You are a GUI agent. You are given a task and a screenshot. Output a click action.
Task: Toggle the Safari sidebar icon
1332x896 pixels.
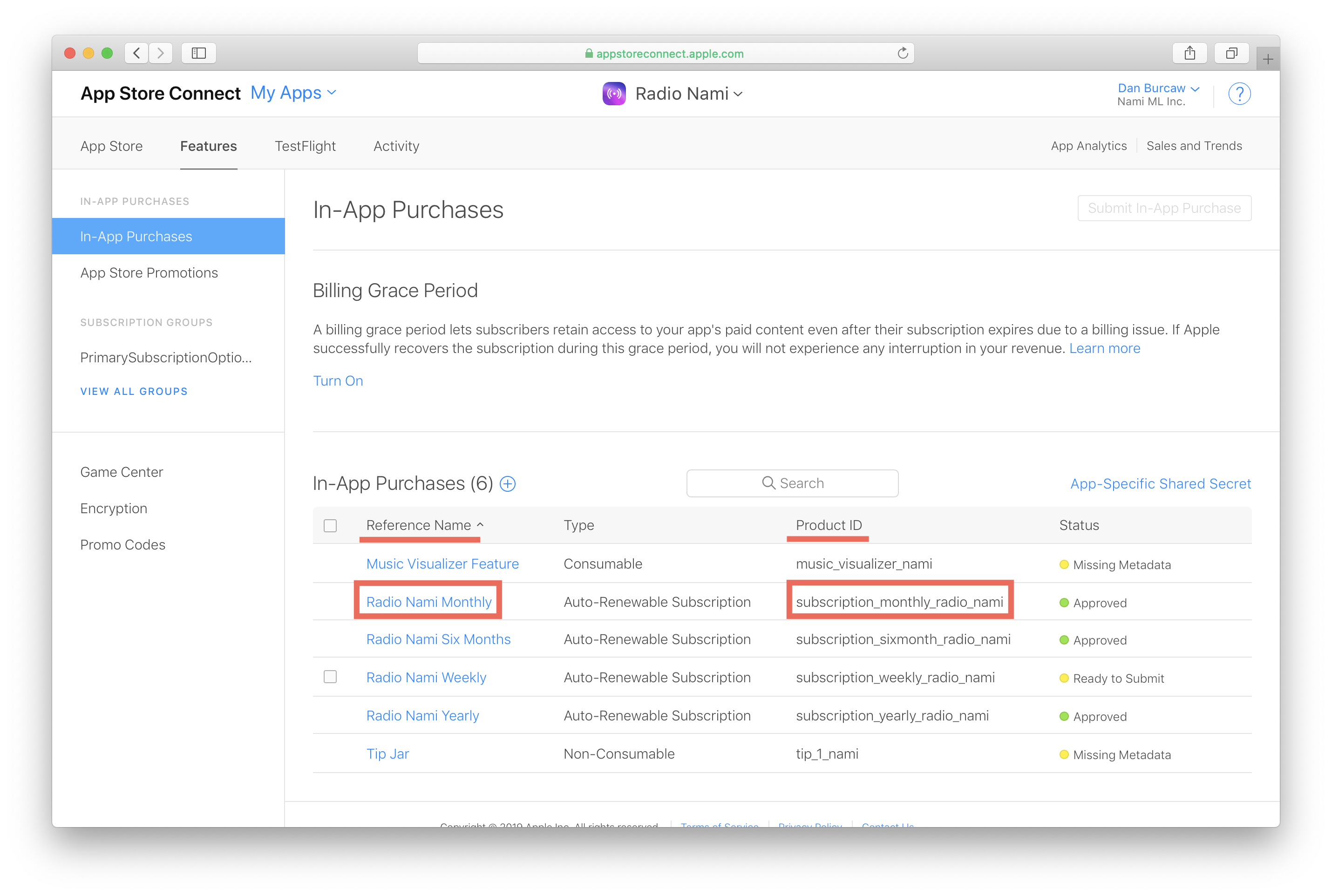coord(198,53)
